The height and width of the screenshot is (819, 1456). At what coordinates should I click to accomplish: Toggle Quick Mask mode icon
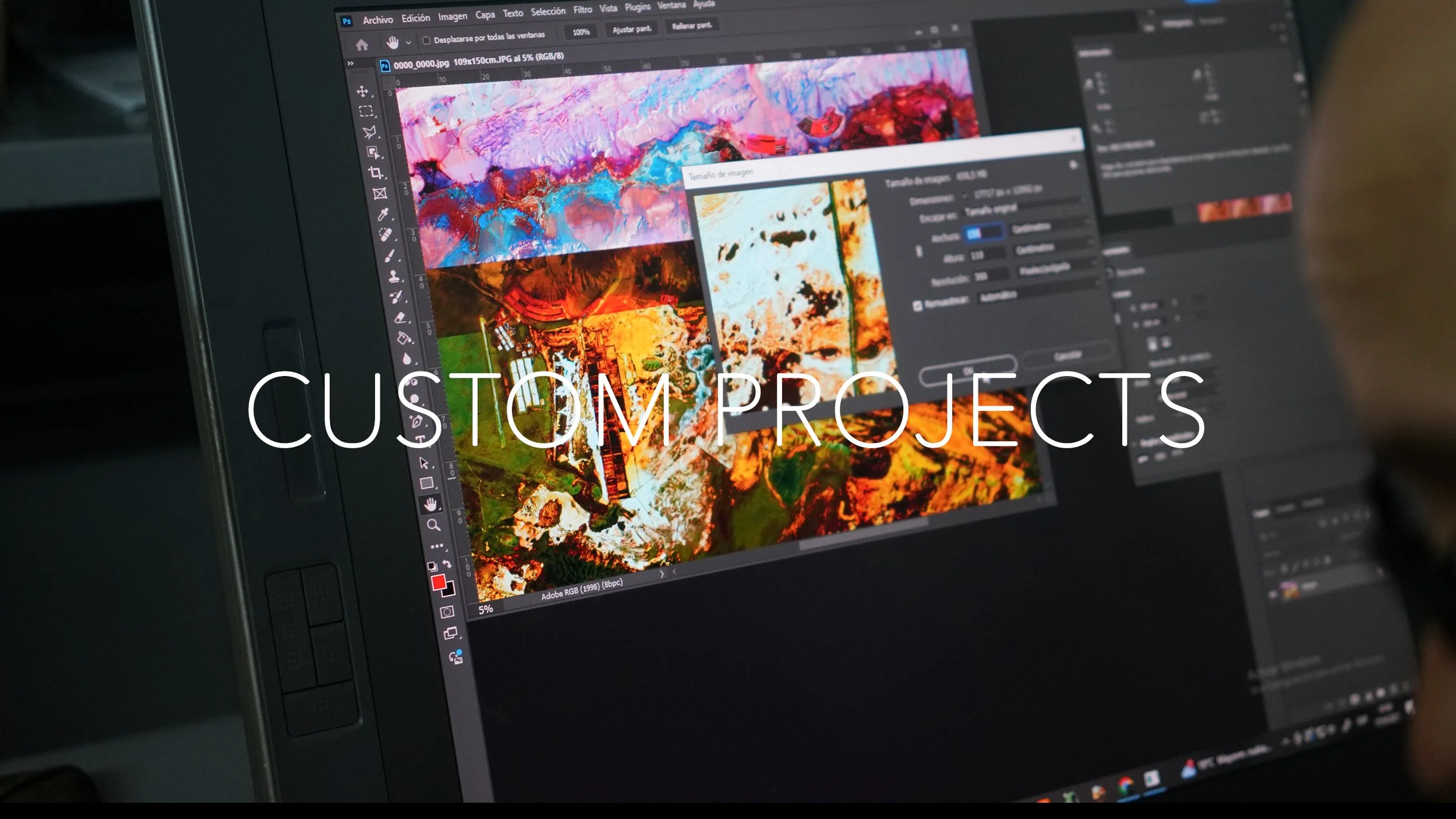(447, 612)
